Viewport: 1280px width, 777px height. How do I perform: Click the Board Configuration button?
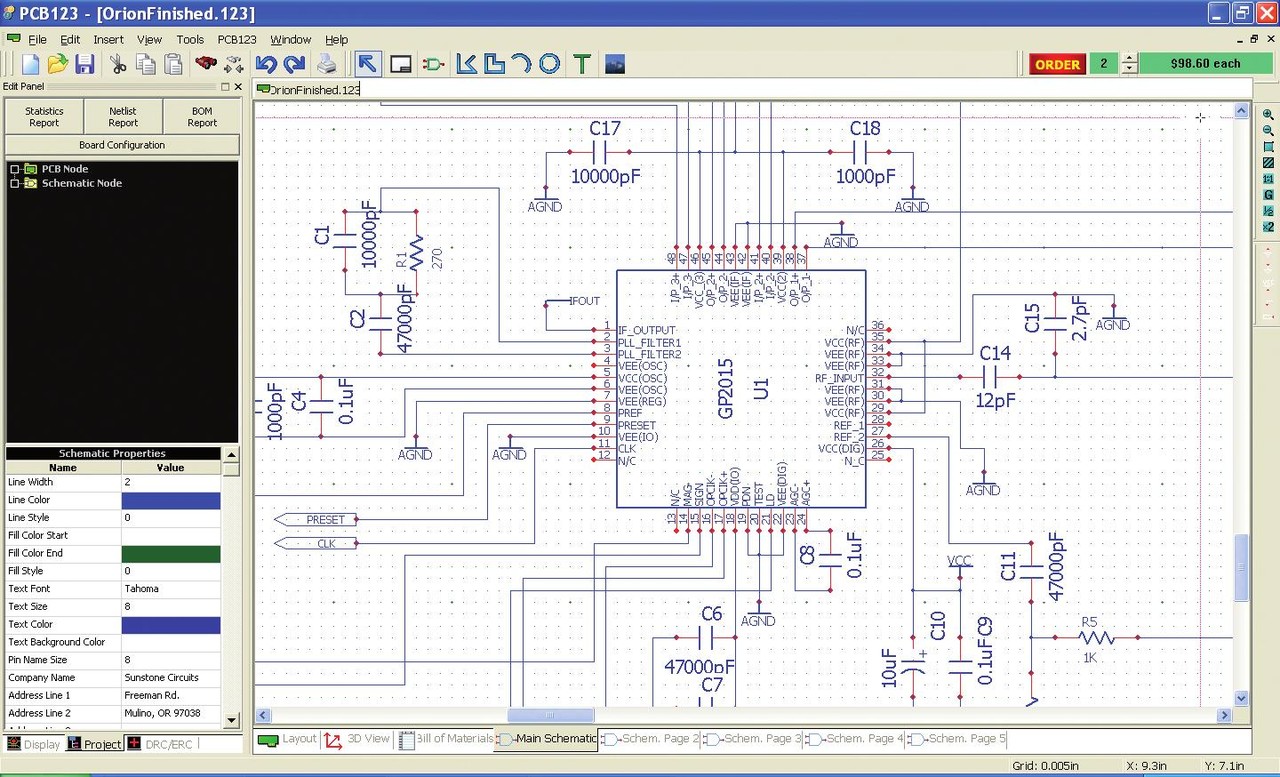122,145
